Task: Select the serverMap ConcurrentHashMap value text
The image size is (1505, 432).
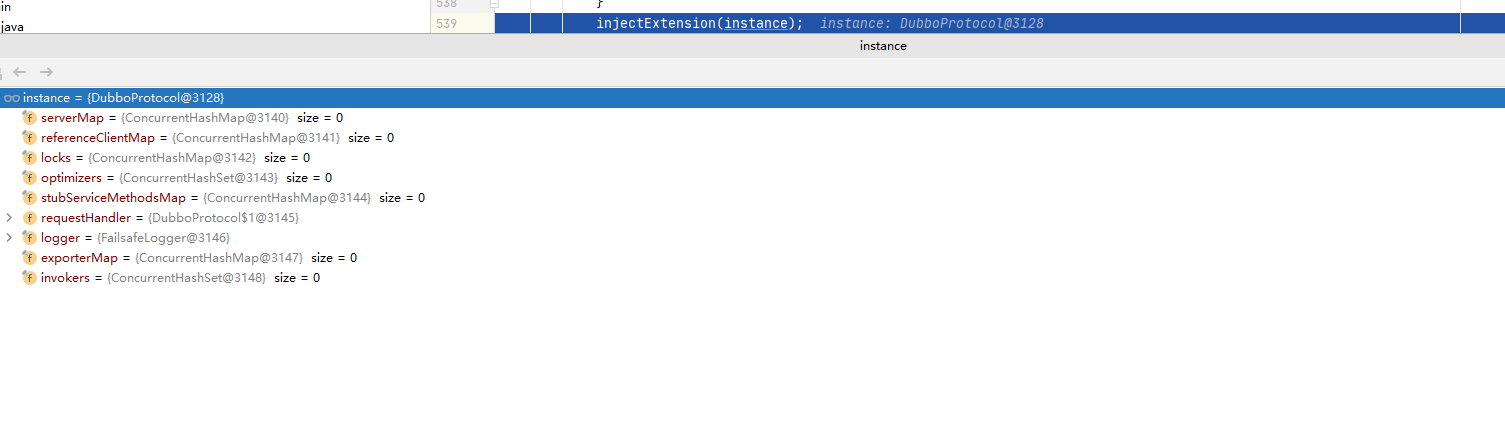Action: (205, 118)
